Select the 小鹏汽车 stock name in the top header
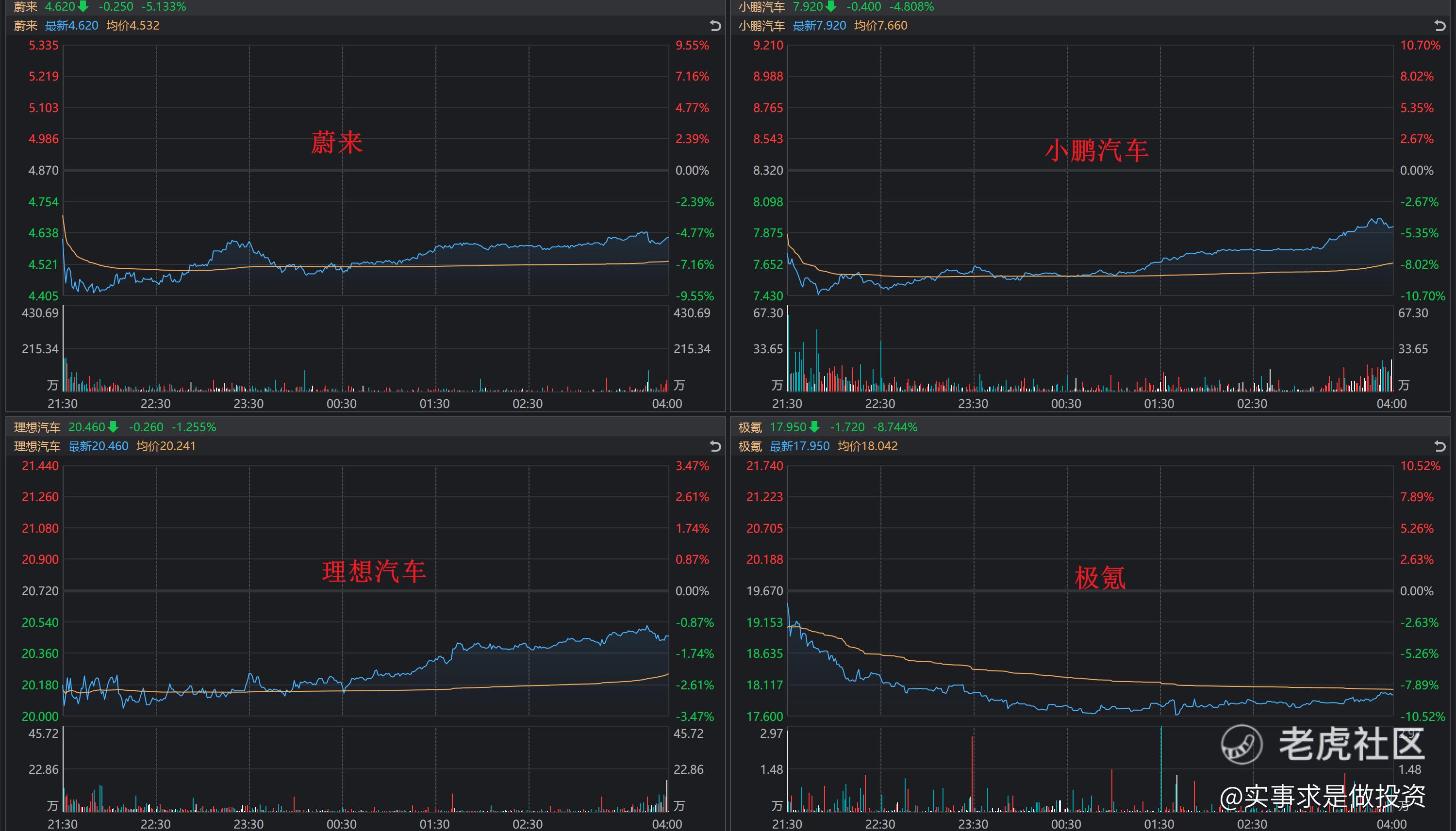 (761, 6)
